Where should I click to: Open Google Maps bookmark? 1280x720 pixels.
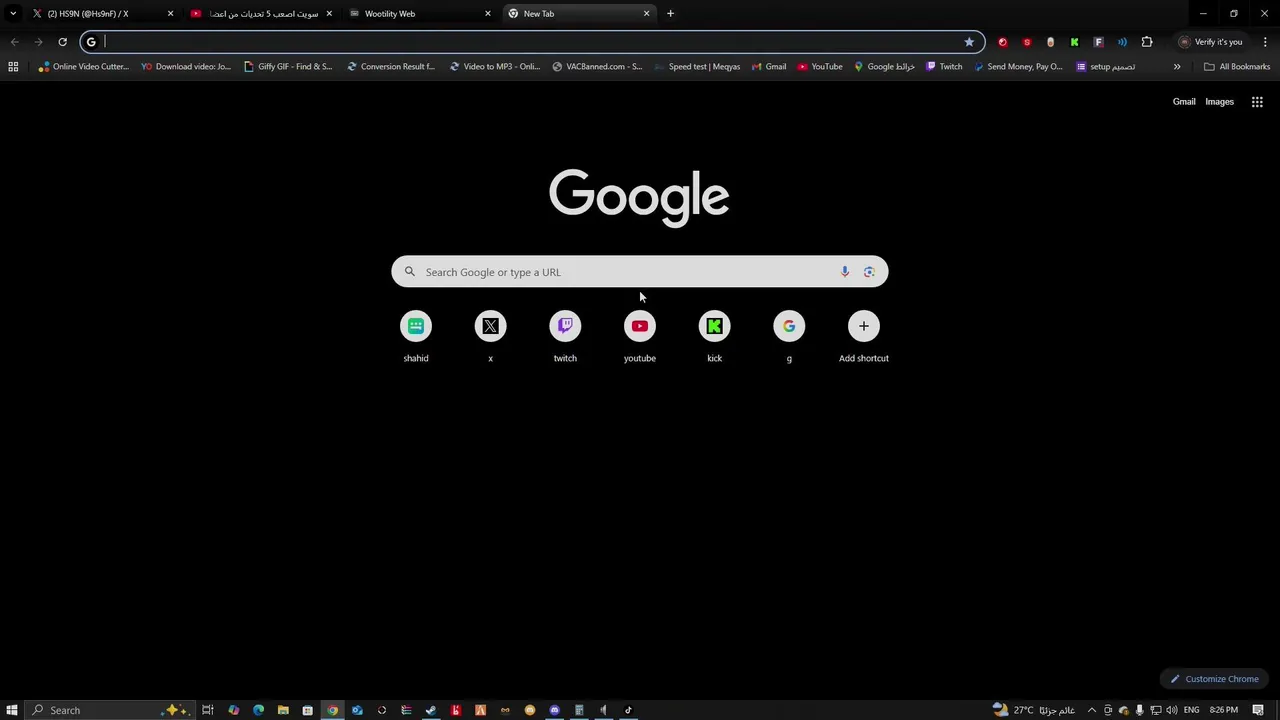pos(884,67)
